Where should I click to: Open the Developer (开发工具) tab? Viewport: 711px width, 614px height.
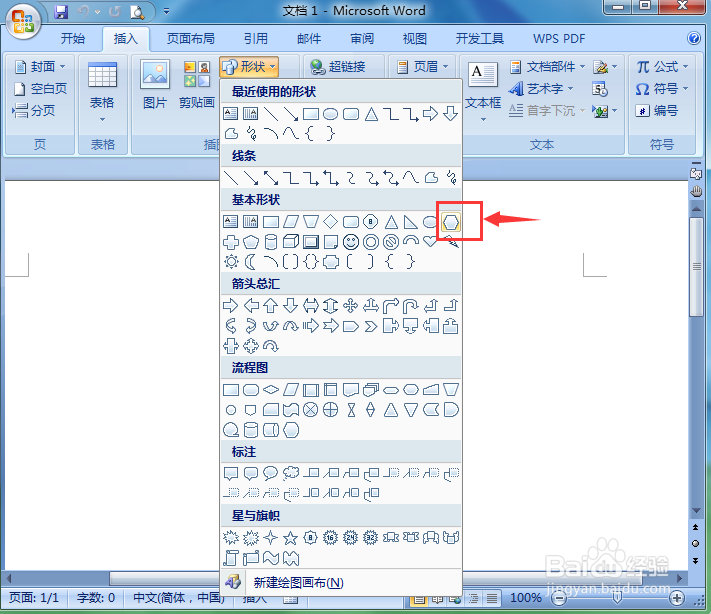pos(479,39)
